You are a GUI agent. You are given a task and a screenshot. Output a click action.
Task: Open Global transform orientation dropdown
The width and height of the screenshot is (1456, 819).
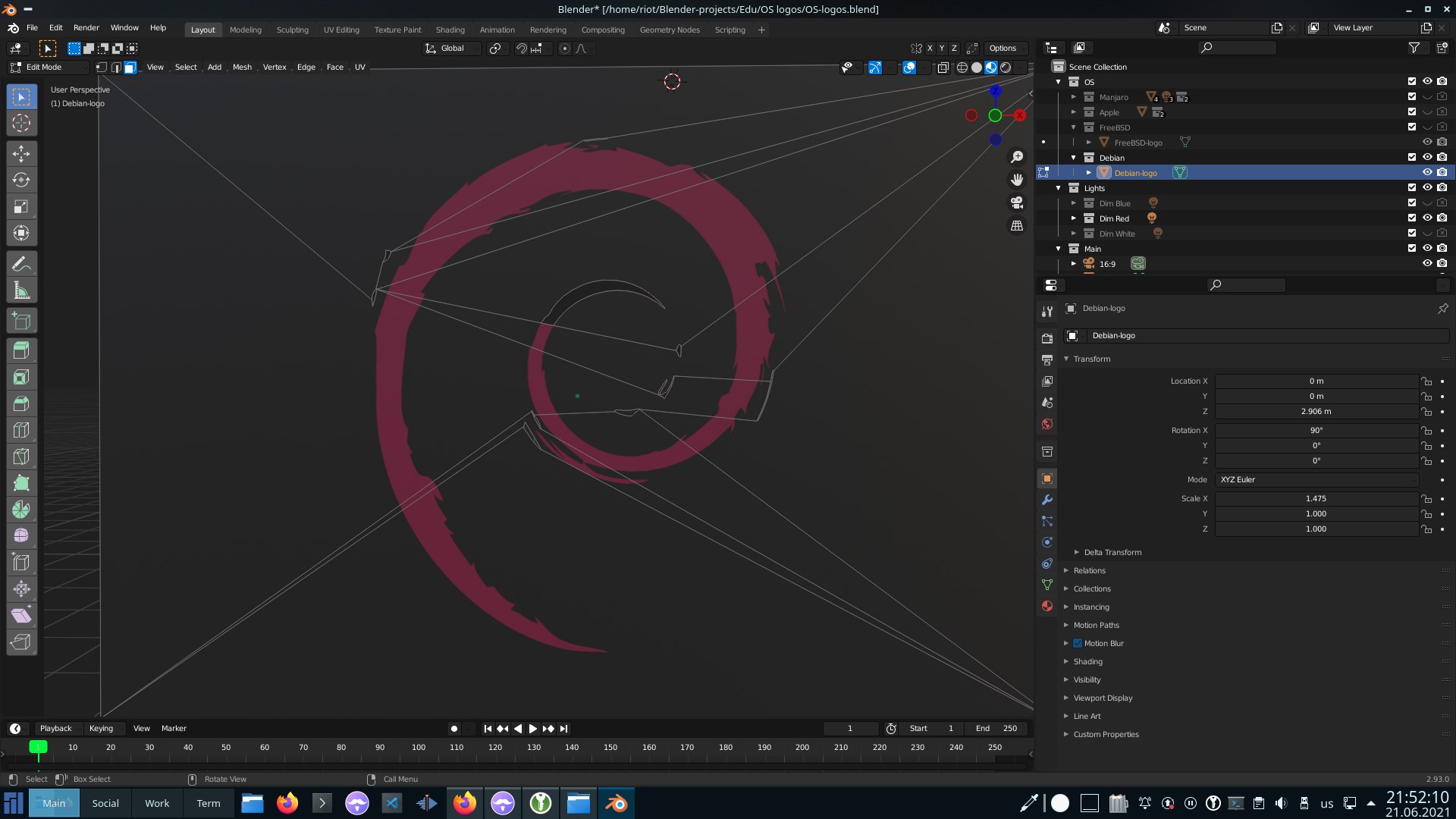point(452,49)
